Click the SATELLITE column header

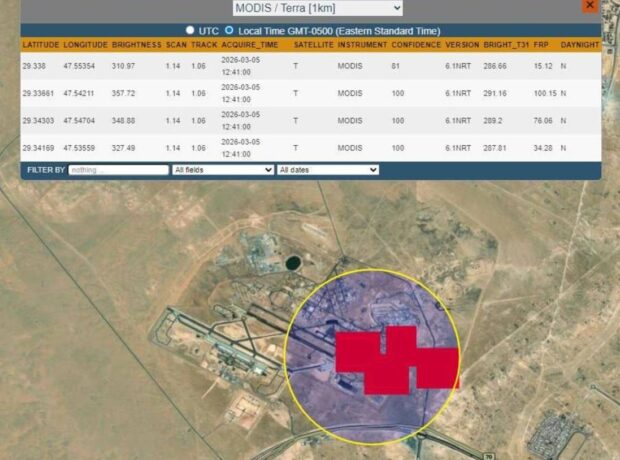tap(313, 46)
